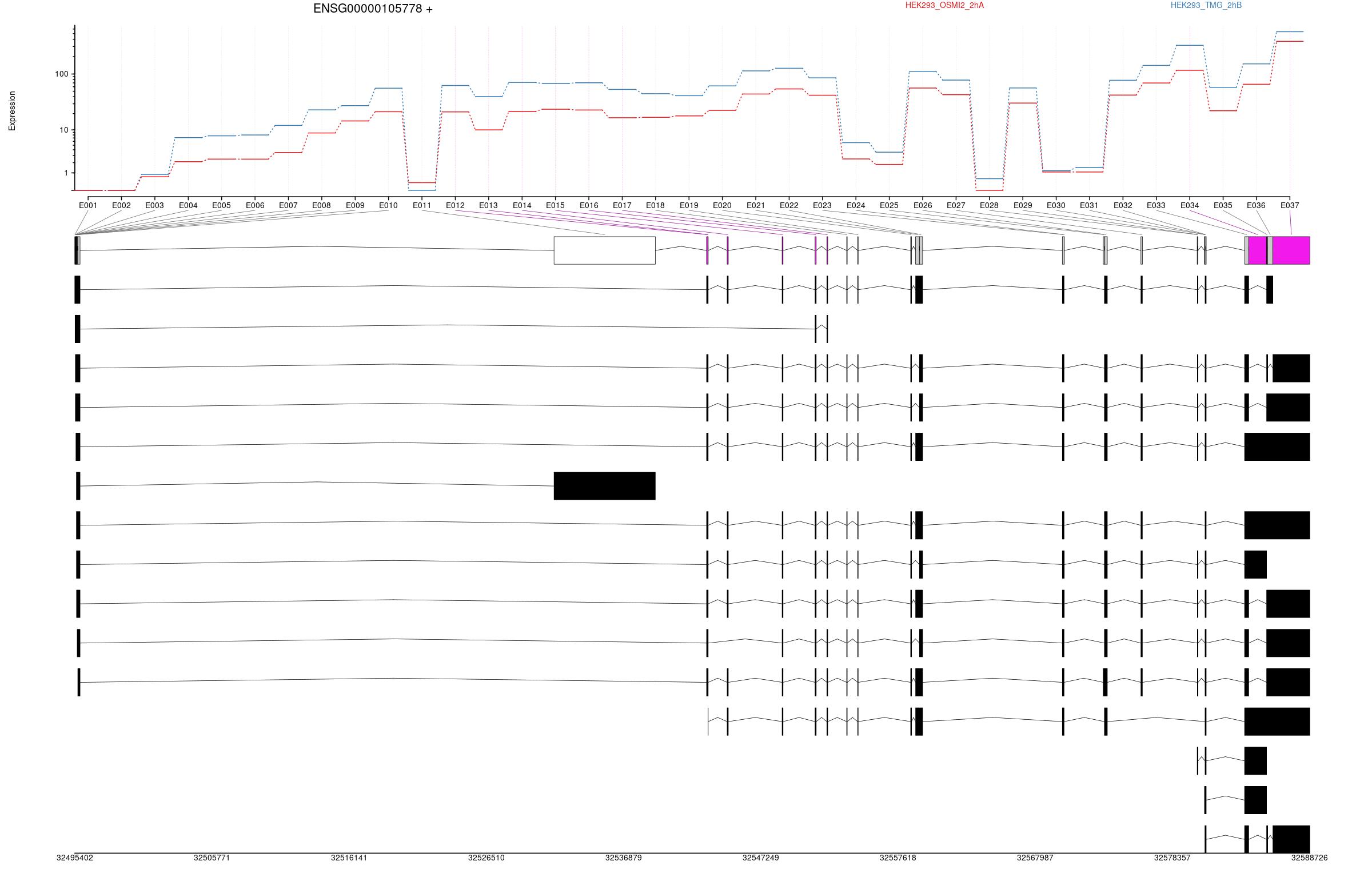Click genomic coordinate 32505771

pyautogui.click(x=212, y=858)
